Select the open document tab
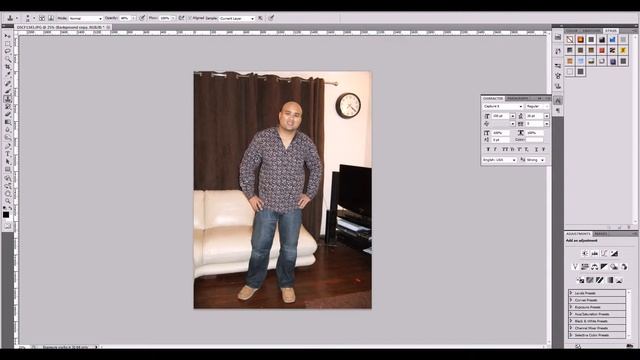640x360 pixels. point(61,27)
